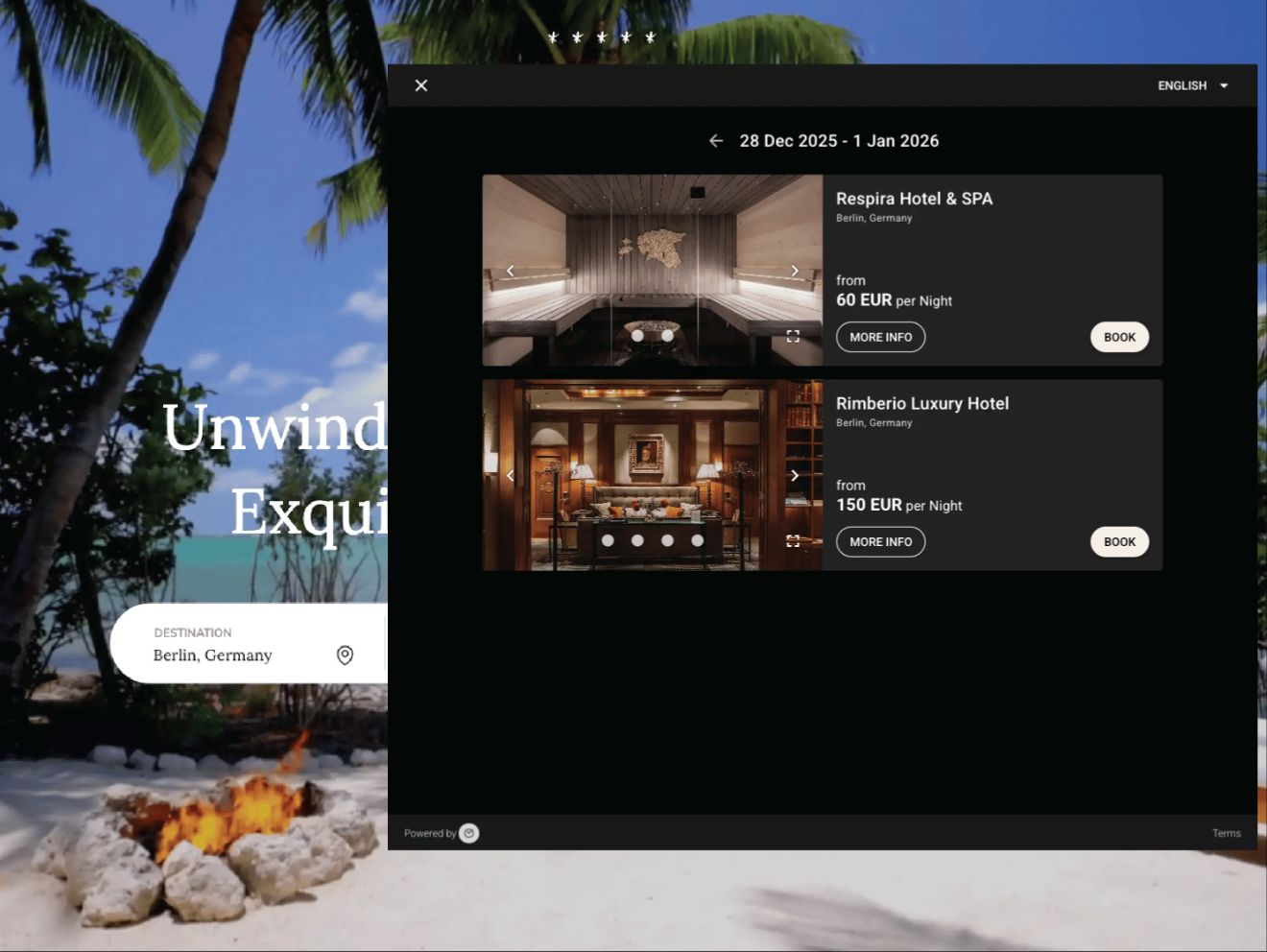This screenshot has width=1267, height=952.
Task: Click the Rimberio Luxury Hotel title
Action: tap(922, 403)
